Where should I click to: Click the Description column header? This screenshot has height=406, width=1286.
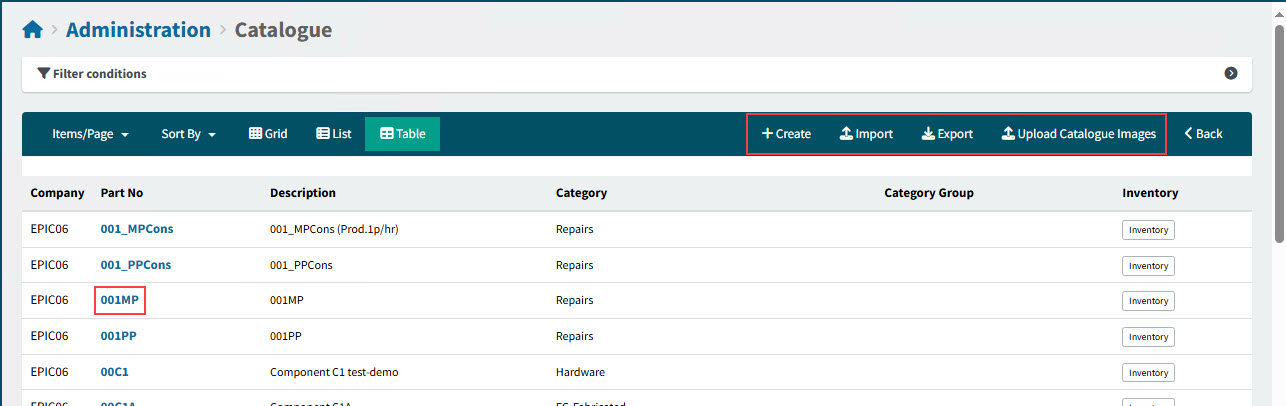pos(303,193)
